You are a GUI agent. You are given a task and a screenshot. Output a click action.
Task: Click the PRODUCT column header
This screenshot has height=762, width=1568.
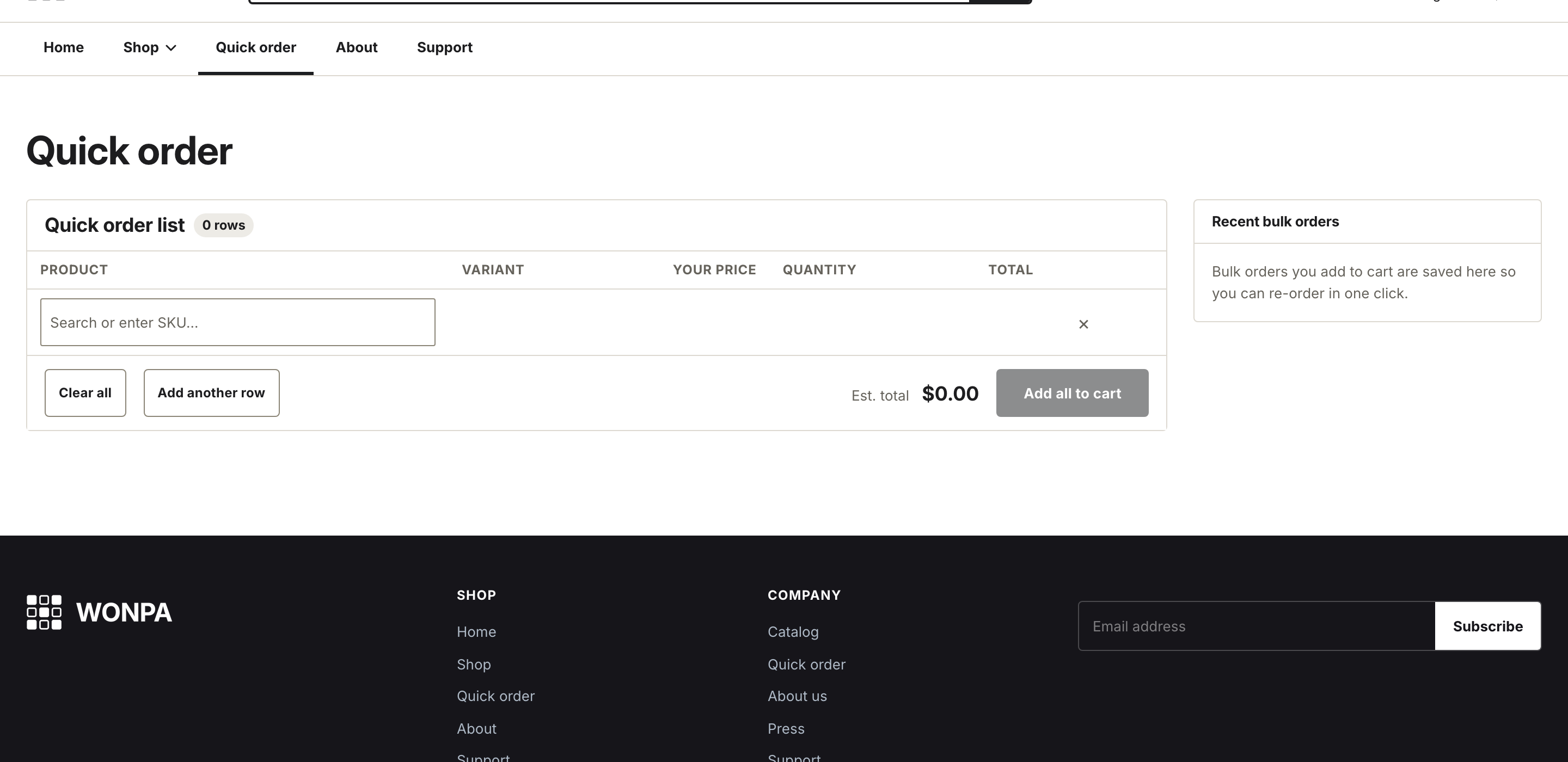pos(73,270)
